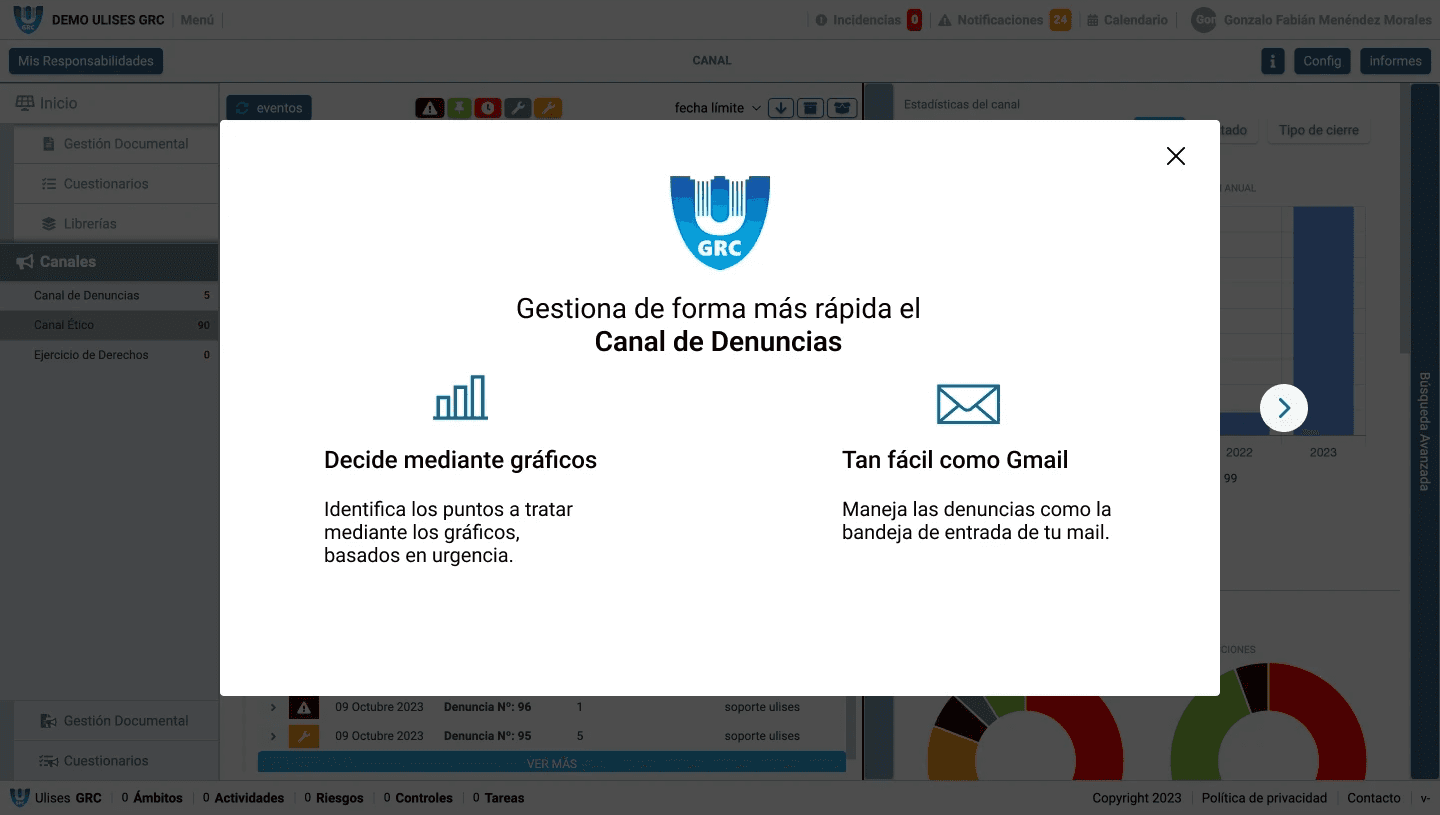
Task: Expand the Denuncia Nº: 95 row
Action: (x=273, y=737)
